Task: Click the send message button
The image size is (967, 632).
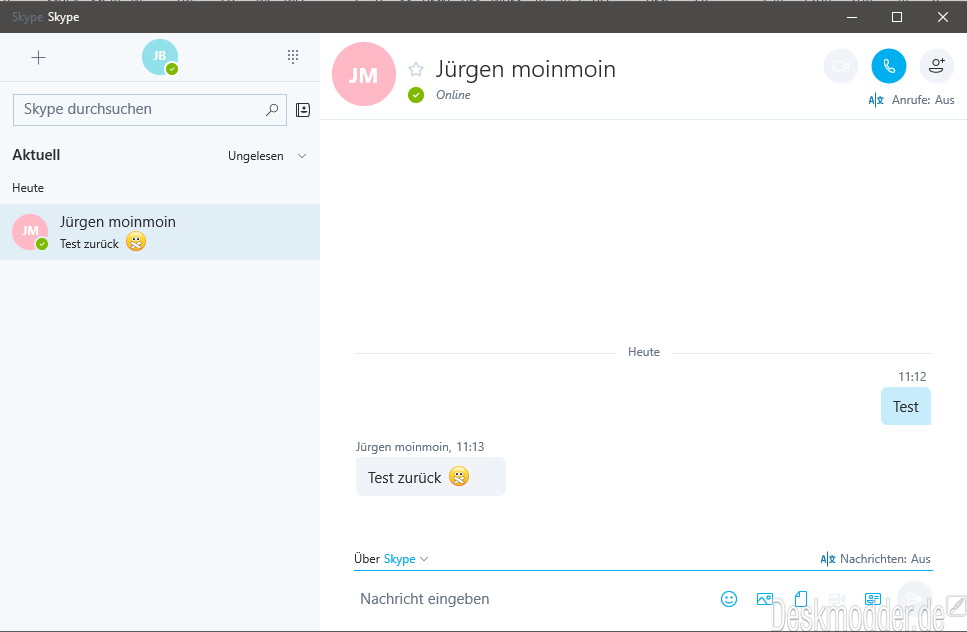Action: point(914,599)
